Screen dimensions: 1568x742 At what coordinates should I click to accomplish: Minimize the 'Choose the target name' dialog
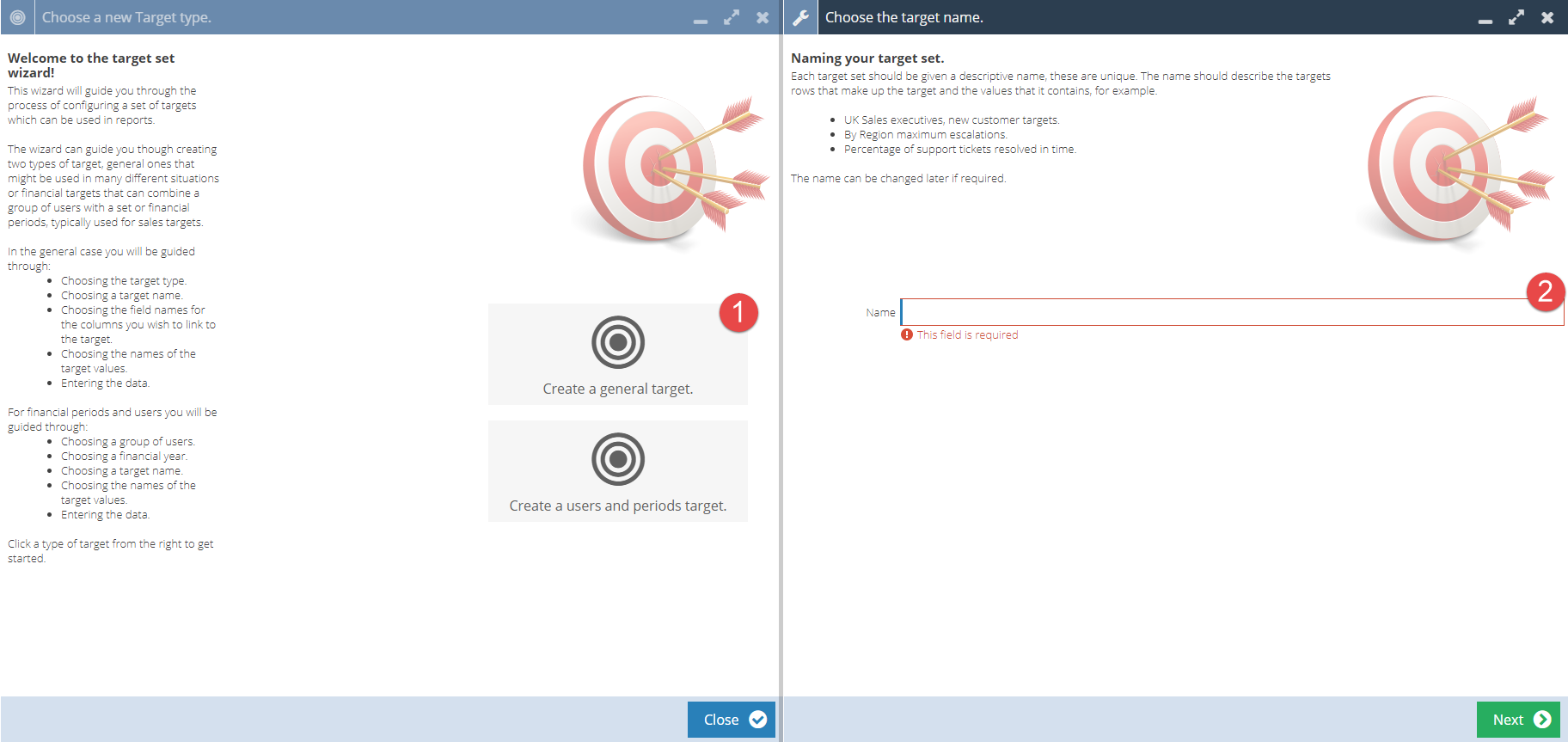[1485, 19]
